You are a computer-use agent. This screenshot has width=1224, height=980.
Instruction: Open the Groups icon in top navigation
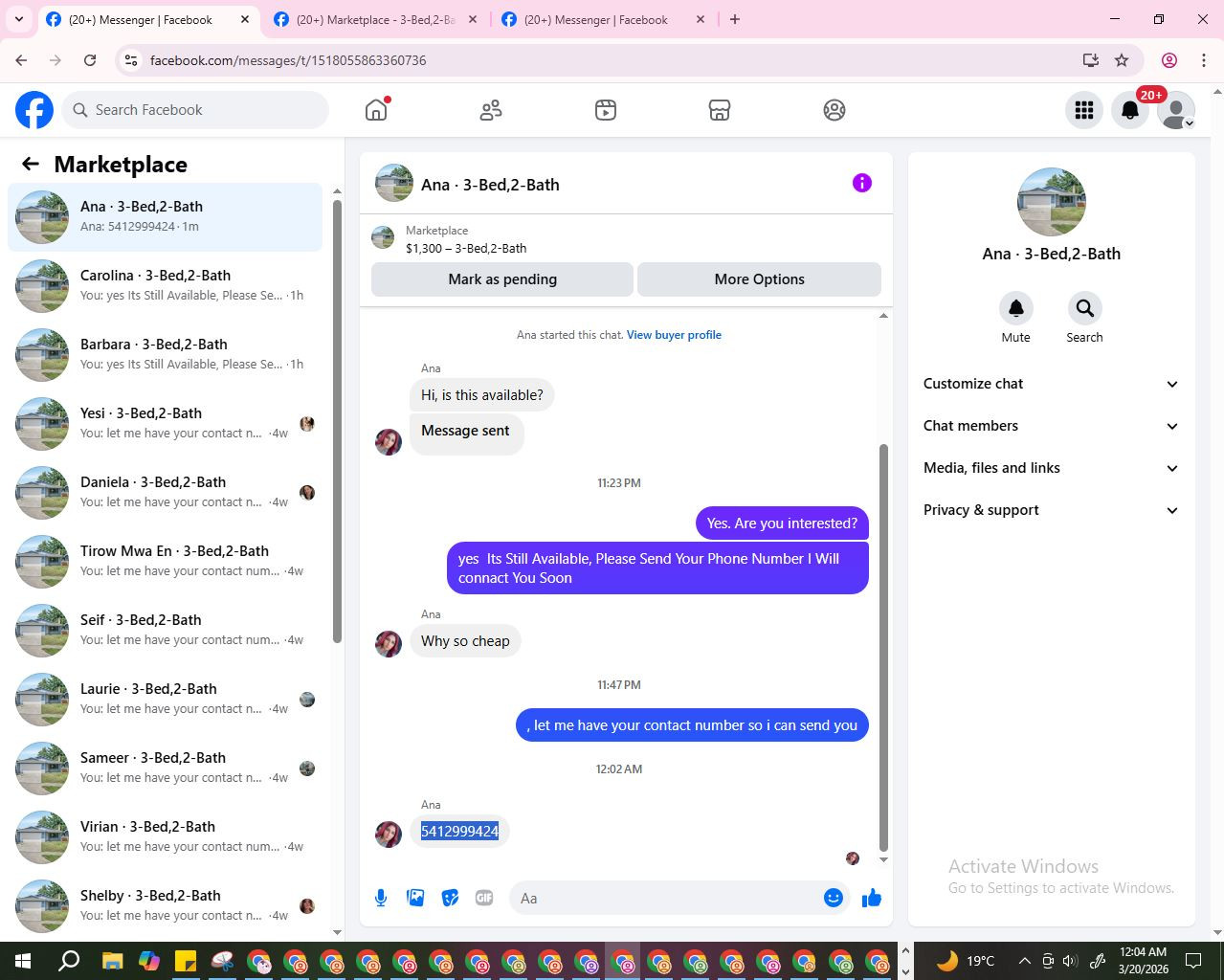(835, 110)
